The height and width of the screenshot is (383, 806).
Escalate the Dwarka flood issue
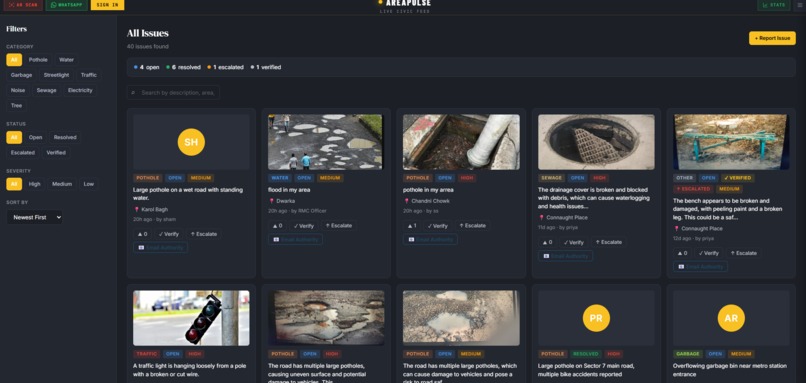point(339,226)
